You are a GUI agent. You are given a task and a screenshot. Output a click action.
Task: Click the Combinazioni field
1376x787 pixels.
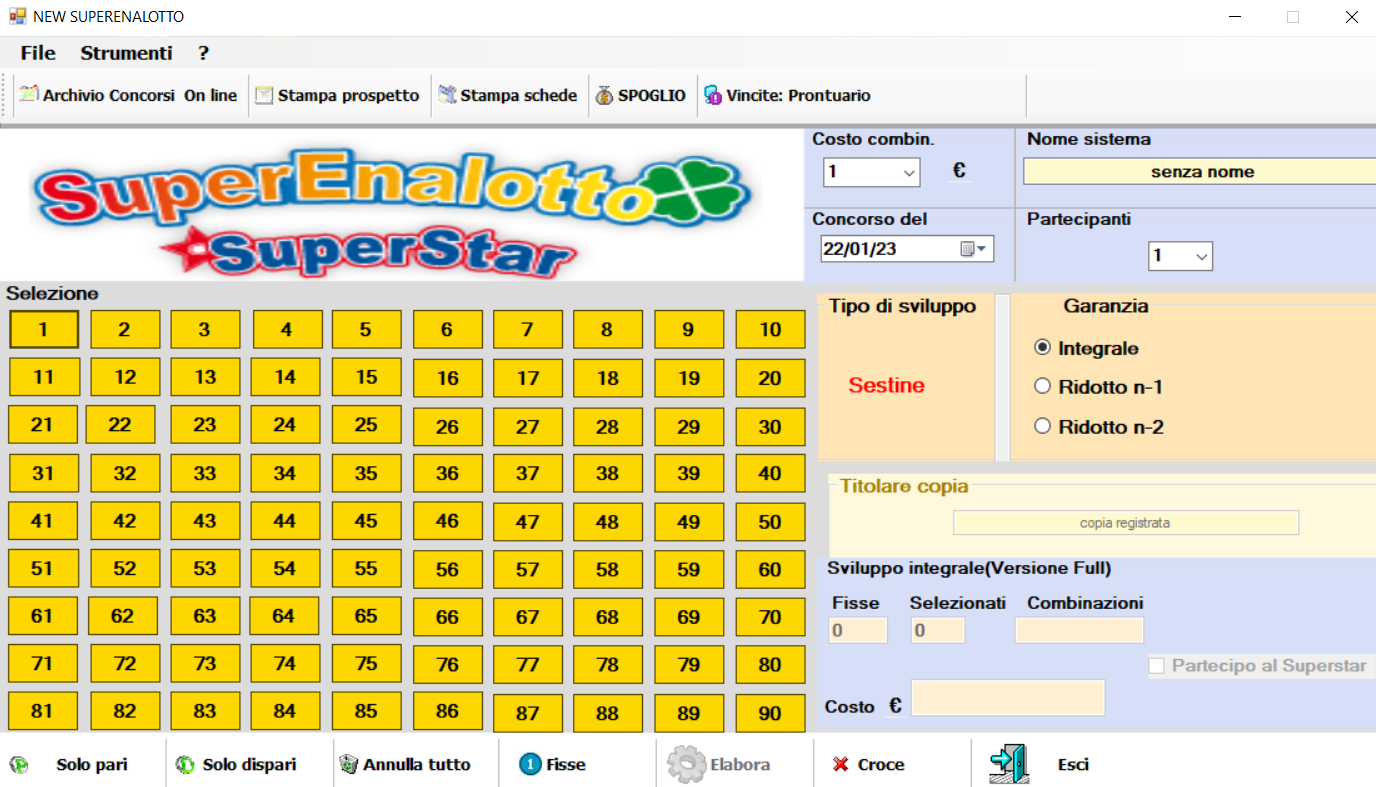coord(1079,630)
